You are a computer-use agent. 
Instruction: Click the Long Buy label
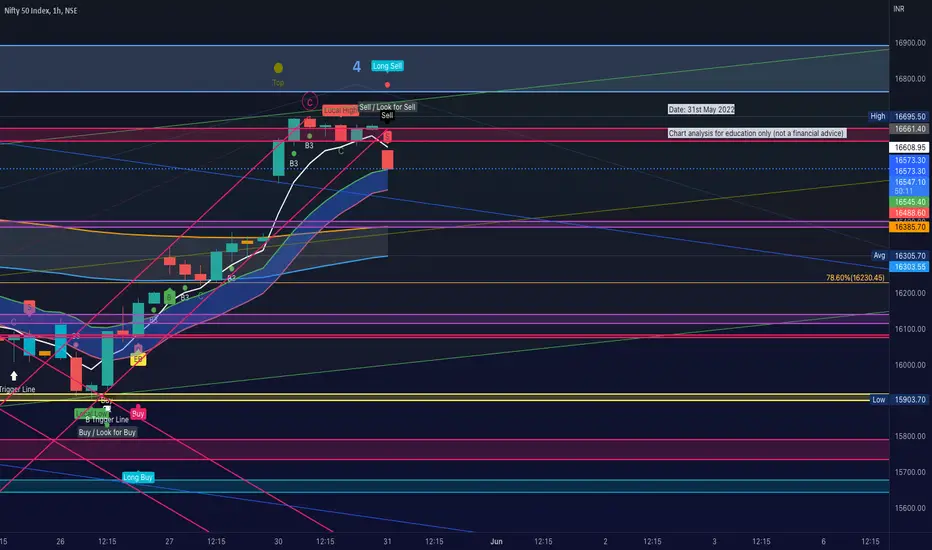click(x=138, y=477)
